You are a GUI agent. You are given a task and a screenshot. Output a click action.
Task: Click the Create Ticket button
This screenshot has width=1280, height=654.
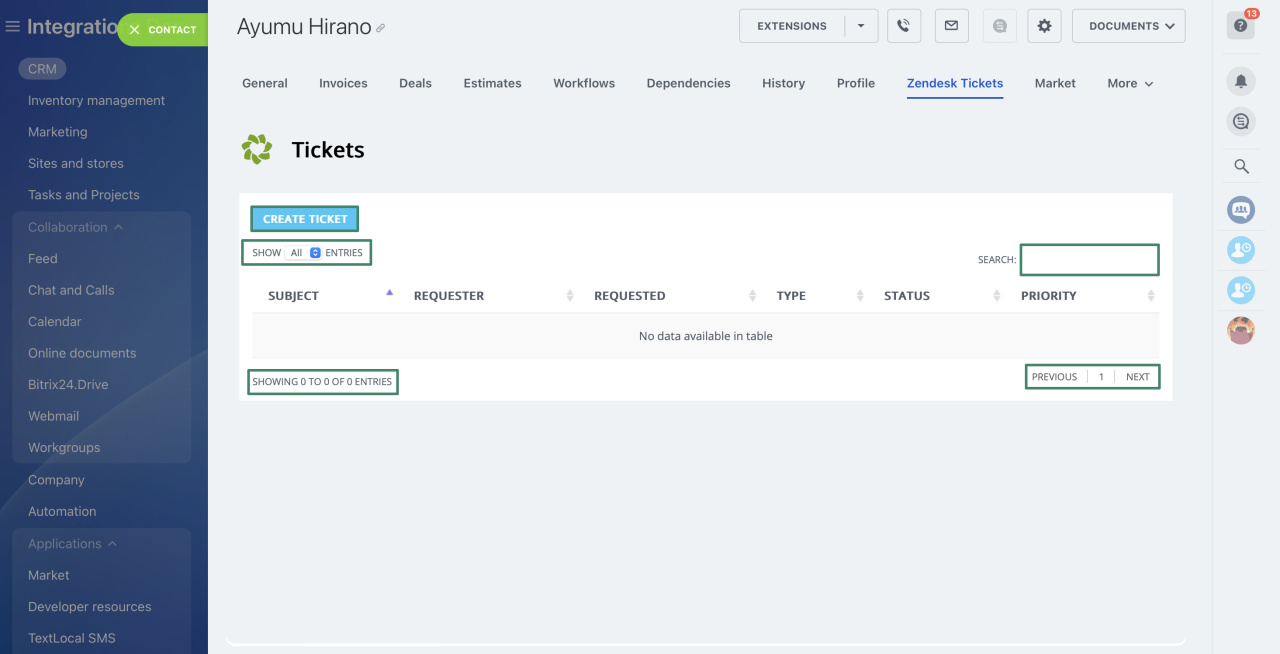tap(305, 219)
